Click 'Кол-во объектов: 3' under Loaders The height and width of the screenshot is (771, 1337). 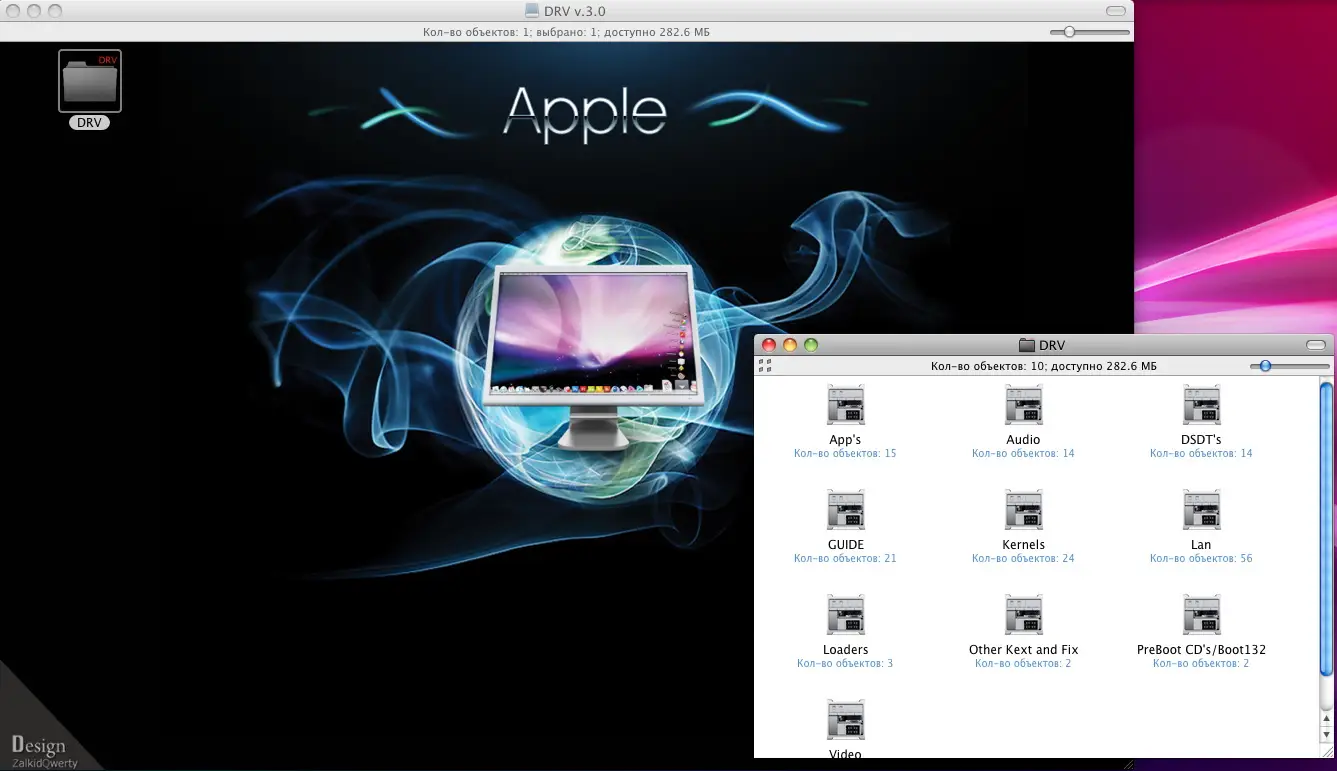[845, 663]
